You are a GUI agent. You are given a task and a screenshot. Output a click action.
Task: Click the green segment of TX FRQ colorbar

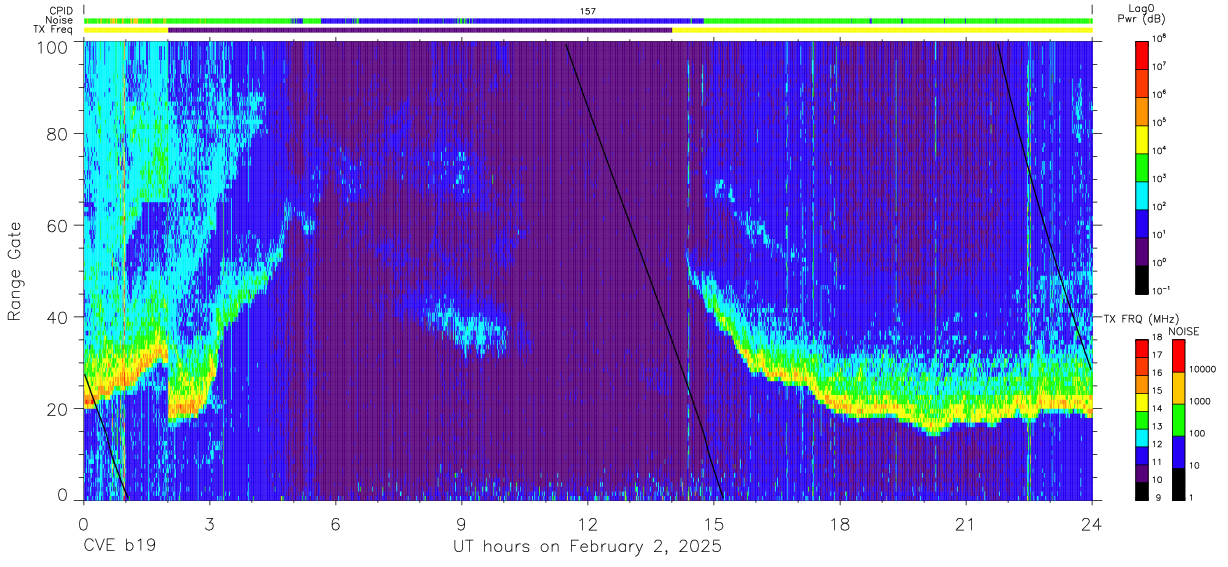(x=1142, y=420)
